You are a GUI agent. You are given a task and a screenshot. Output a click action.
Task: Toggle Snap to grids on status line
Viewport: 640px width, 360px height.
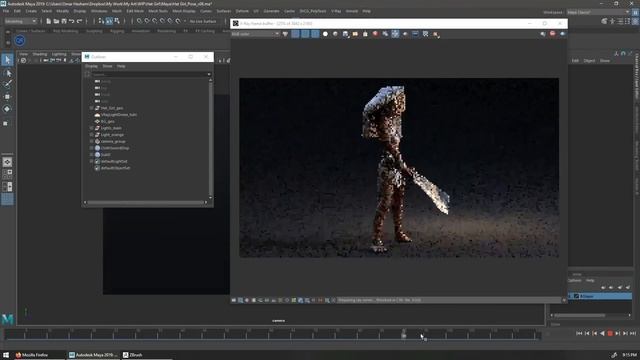coord(139,21)
